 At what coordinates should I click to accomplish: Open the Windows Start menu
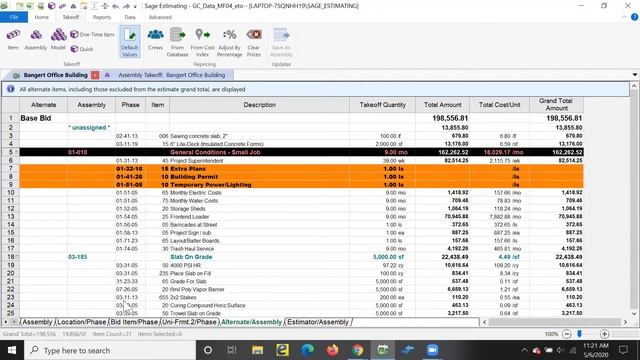tap(12, 350)
